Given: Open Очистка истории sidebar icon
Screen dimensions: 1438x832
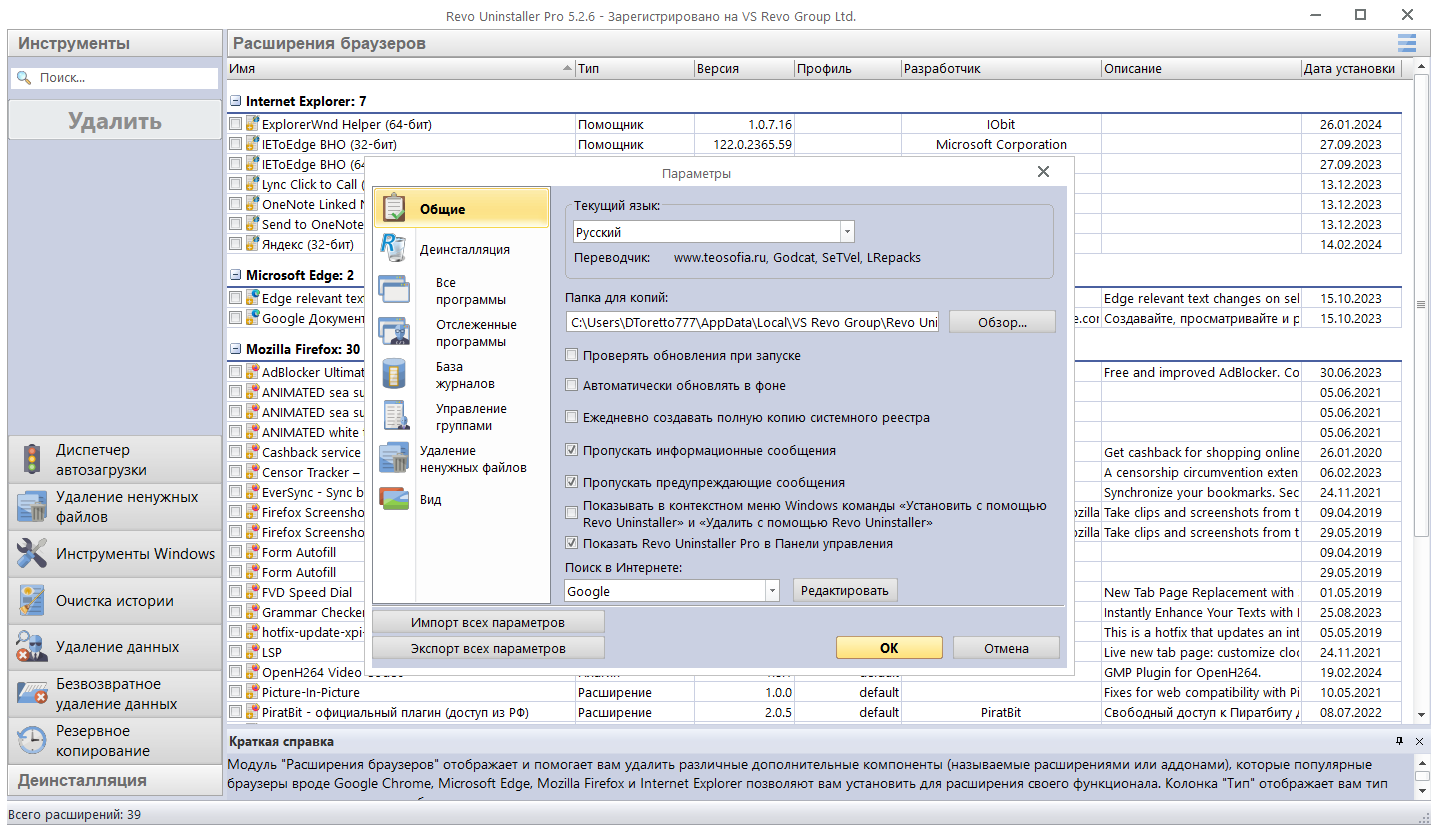Looking at the screenshot, I should pos(32,601).
